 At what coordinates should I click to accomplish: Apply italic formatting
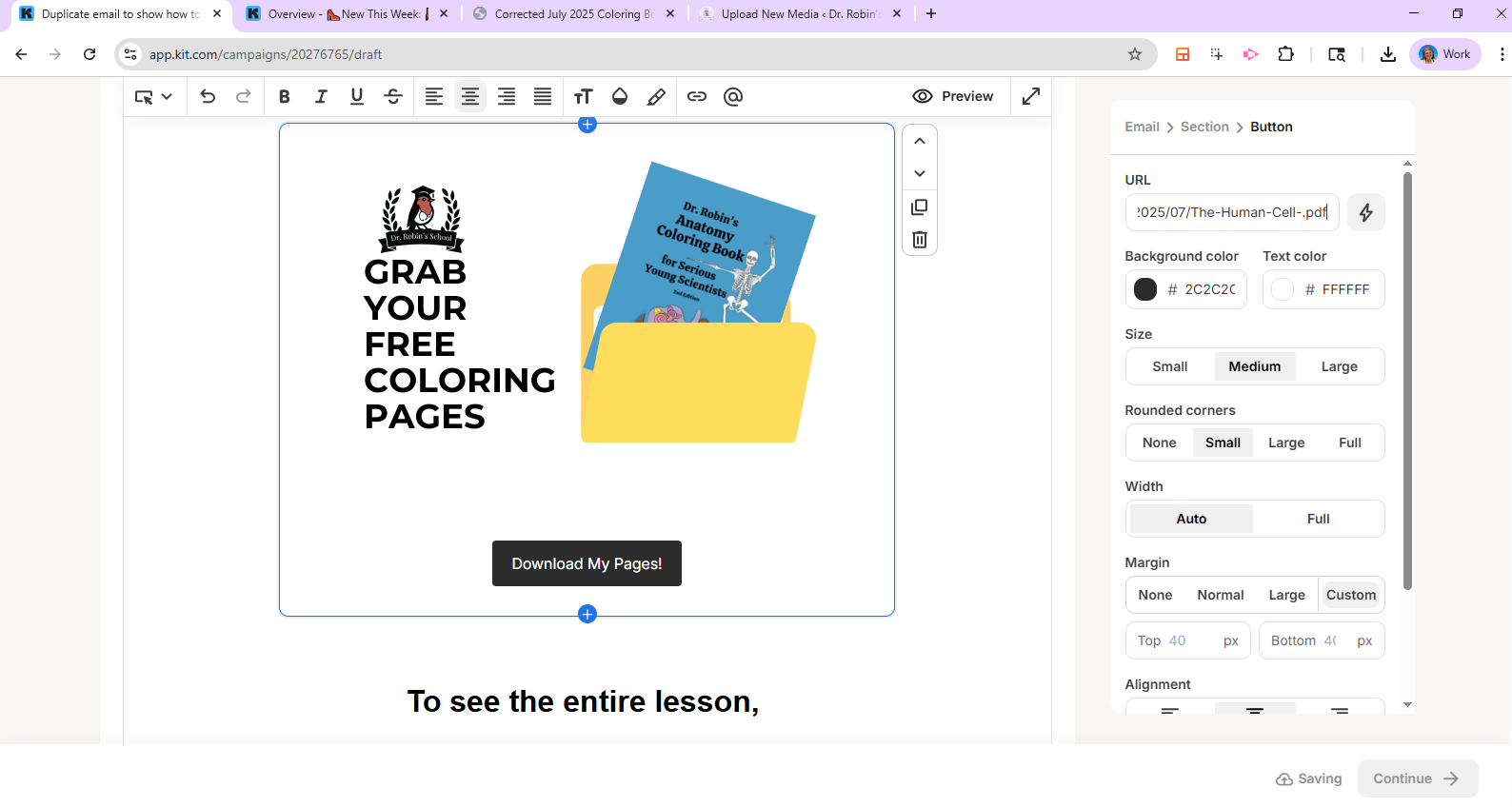click(321, 96)
